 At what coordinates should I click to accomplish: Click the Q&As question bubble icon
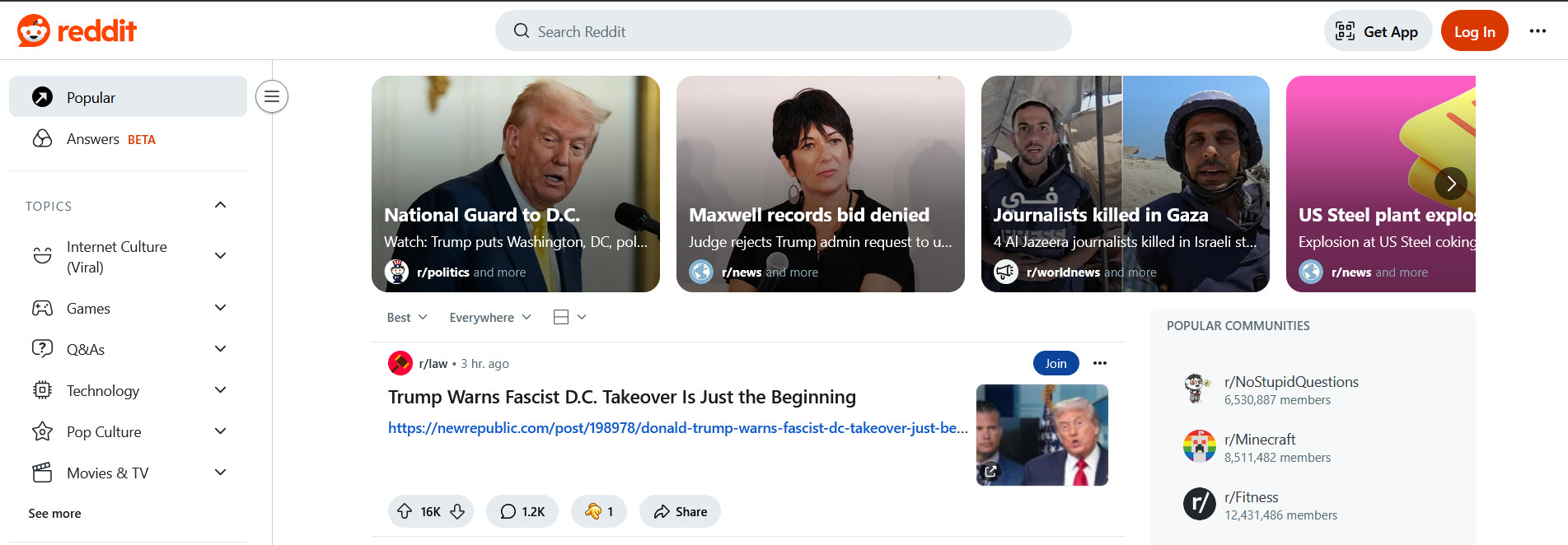pos(42,349)
